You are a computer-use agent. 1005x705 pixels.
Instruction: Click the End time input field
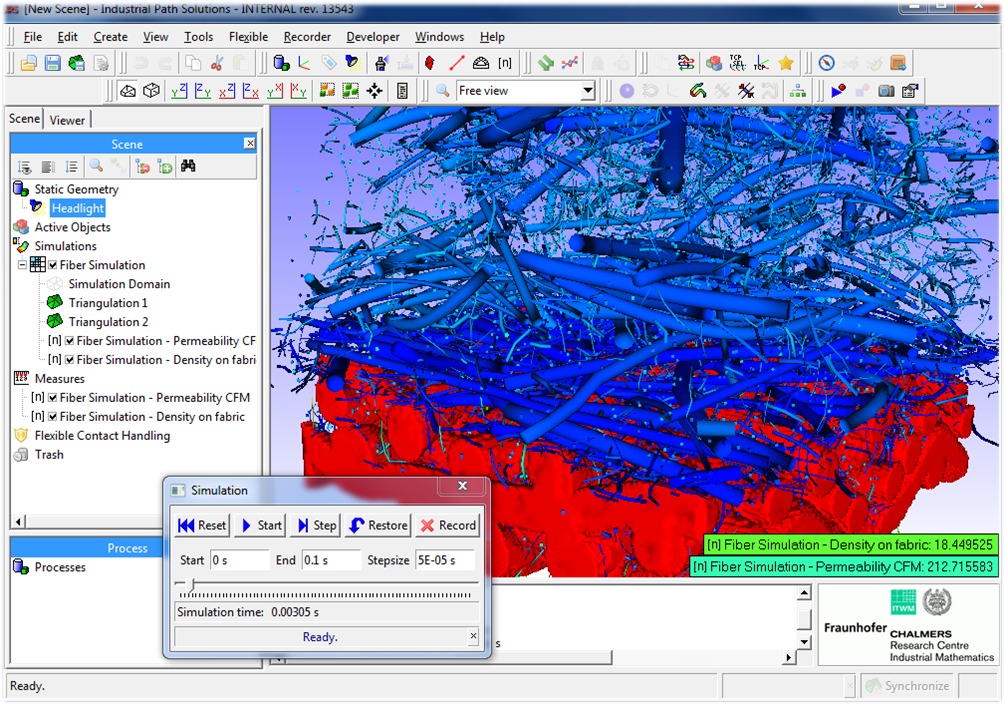330,560
